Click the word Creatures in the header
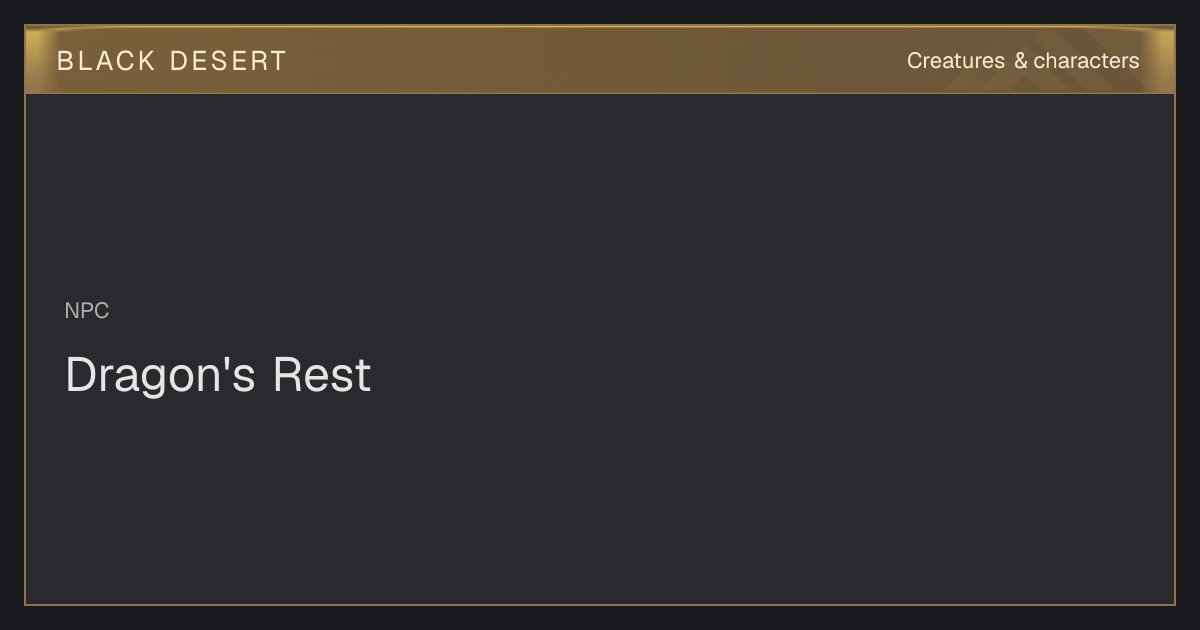The height and width of the screenshot is (630, 1200). [x=956, y=61]
